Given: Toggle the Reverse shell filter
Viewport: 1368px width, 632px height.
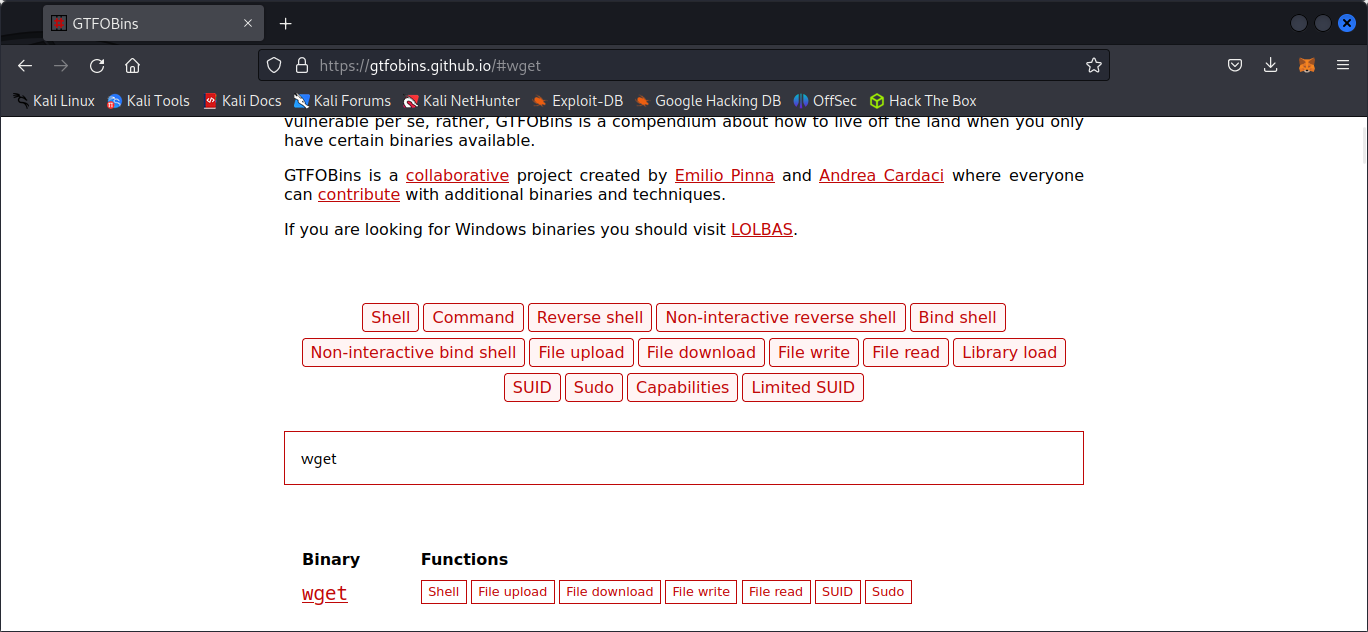Looking at the screenshot, I should click(x=589, y=318).
